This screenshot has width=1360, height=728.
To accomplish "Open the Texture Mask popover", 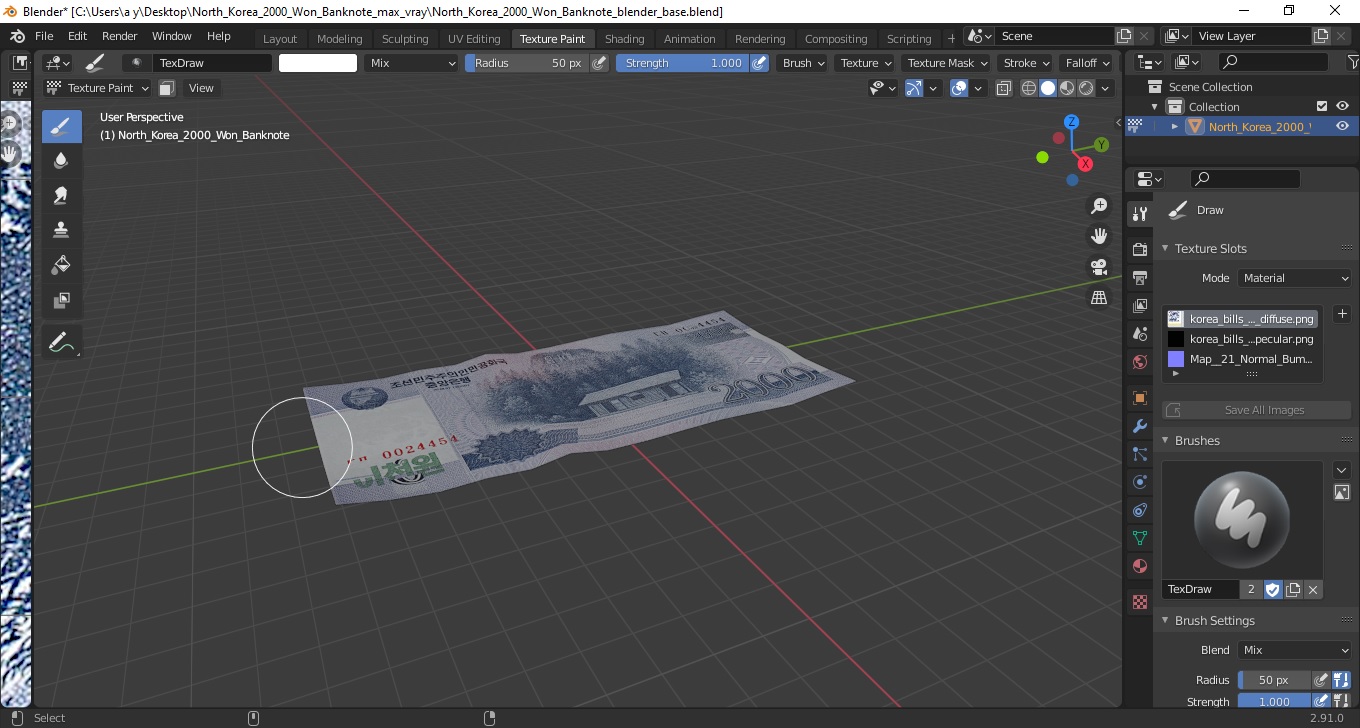I will (x=946, y=63).
